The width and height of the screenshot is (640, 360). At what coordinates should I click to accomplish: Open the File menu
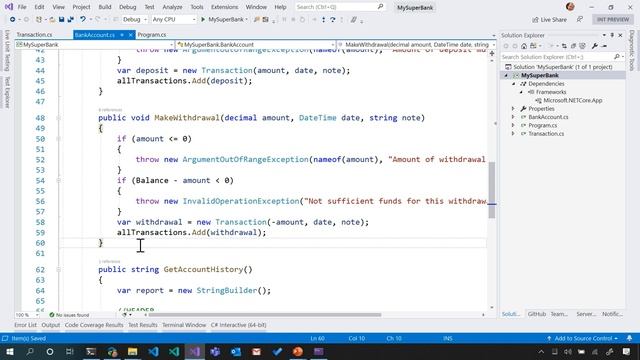tap(22, 7)
